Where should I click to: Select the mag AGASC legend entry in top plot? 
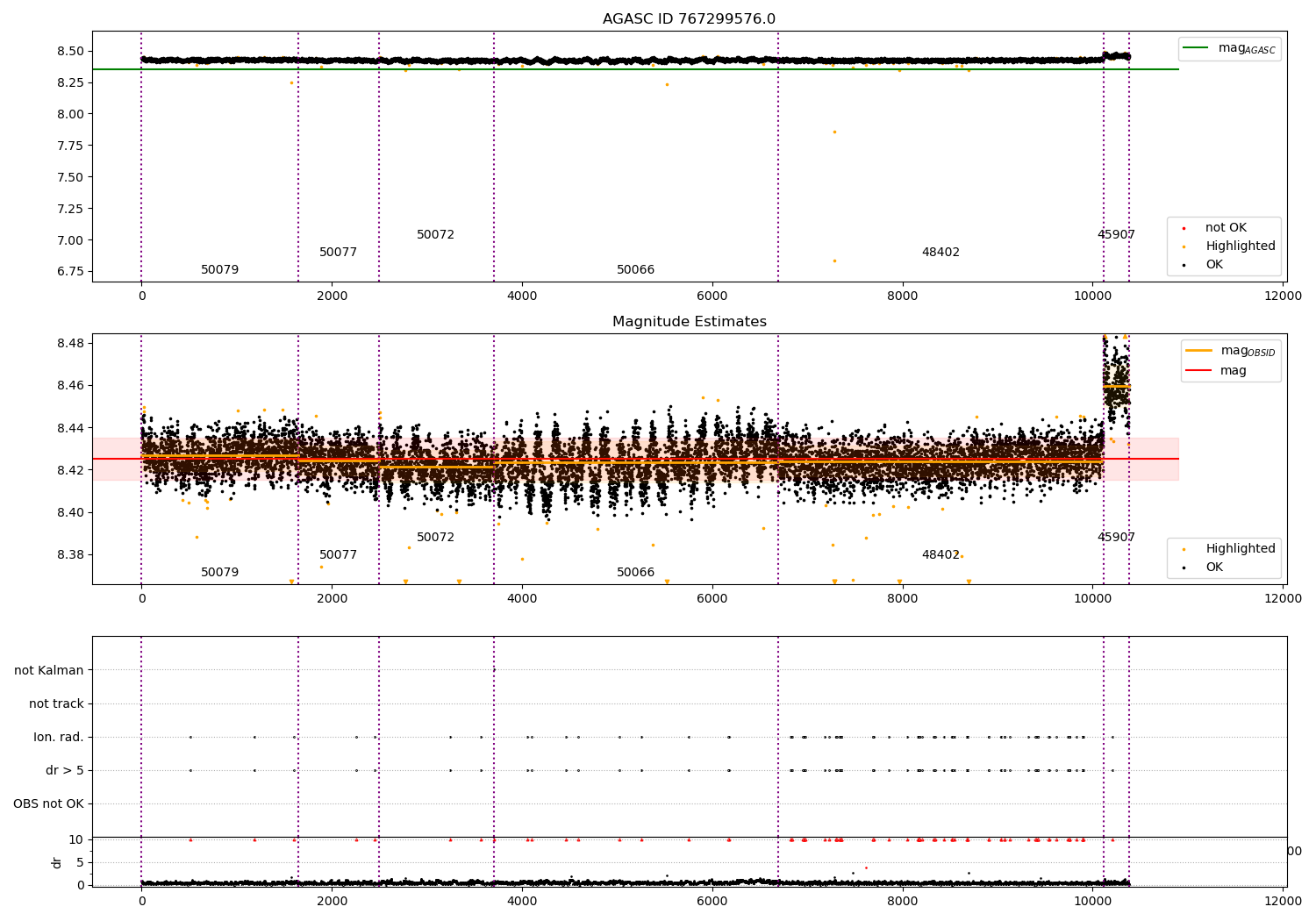[1229, 48]
